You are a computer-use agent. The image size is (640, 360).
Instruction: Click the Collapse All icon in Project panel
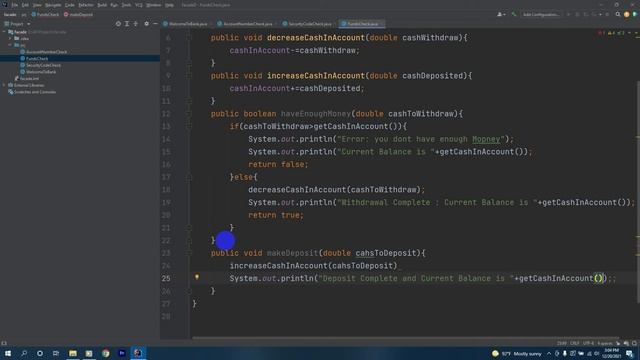tap(136, 24)
